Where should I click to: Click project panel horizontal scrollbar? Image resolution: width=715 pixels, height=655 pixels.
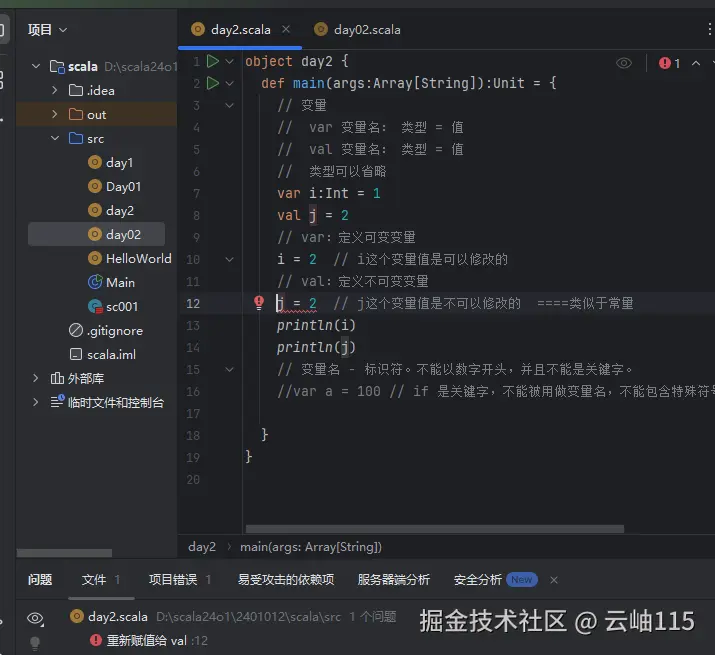(64, 553)
